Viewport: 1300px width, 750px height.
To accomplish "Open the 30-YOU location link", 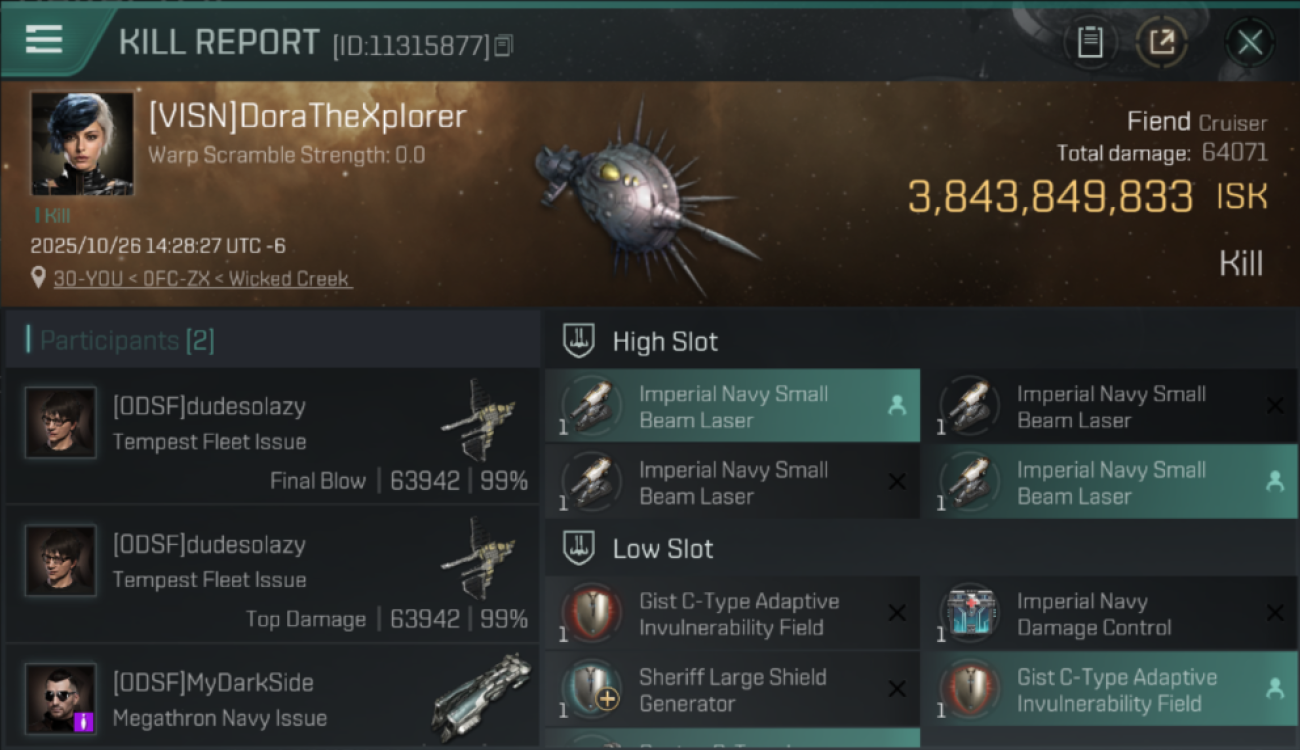I will [202, 279].
